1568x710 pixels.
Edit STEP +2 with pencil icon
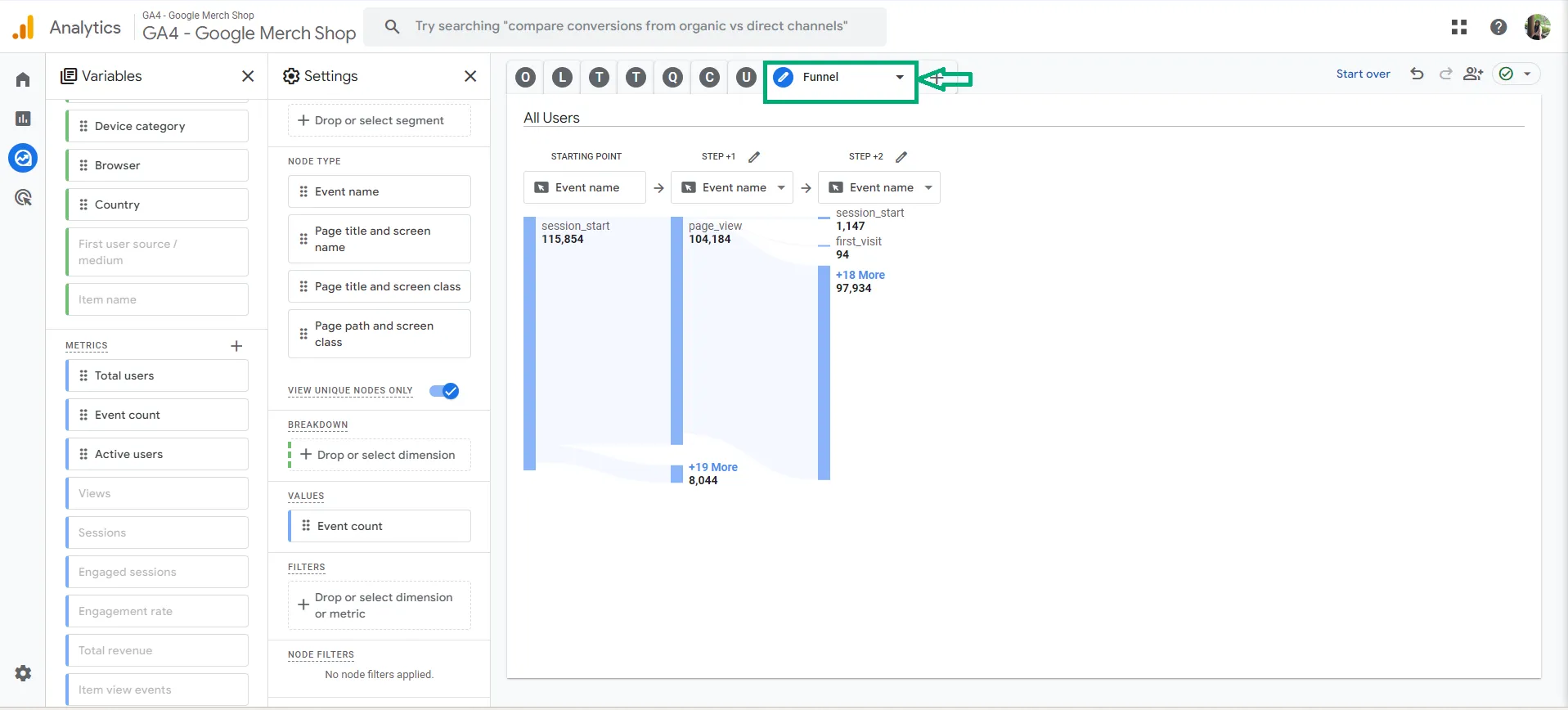(x=901, y=156)
